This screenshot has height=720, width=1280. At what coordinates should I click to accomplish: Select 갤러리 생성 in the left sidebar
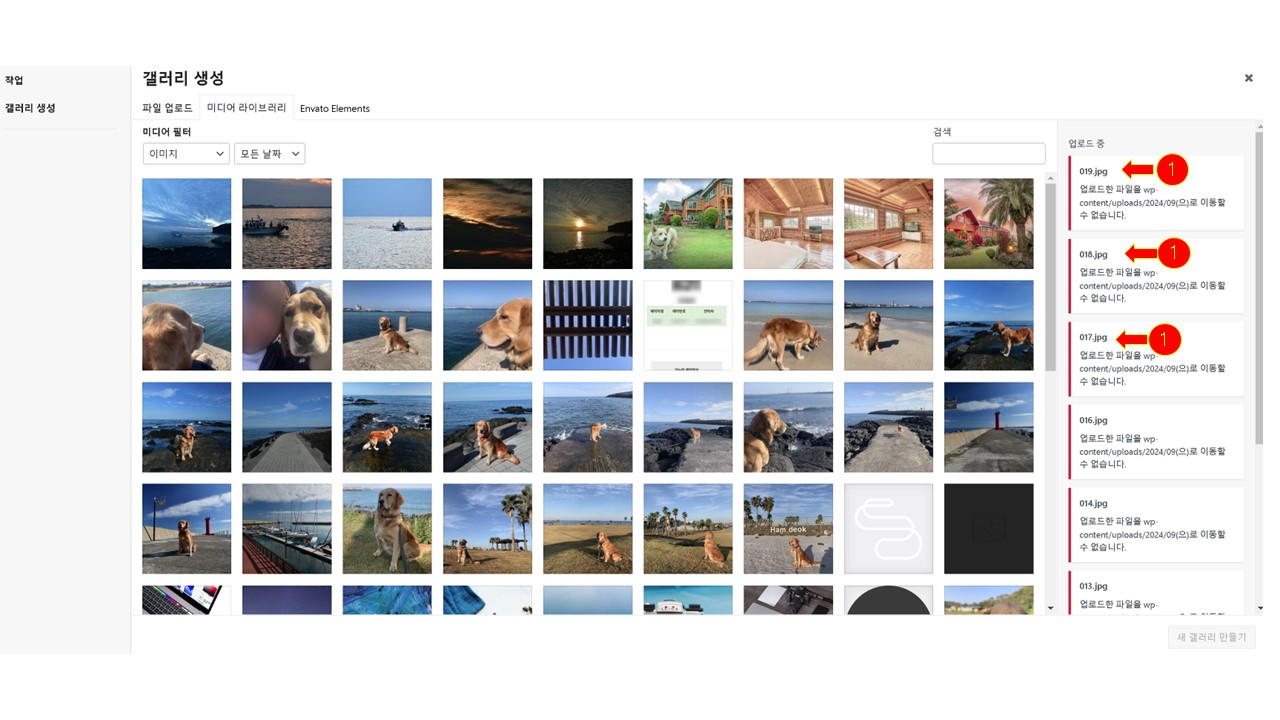(30, 108)
